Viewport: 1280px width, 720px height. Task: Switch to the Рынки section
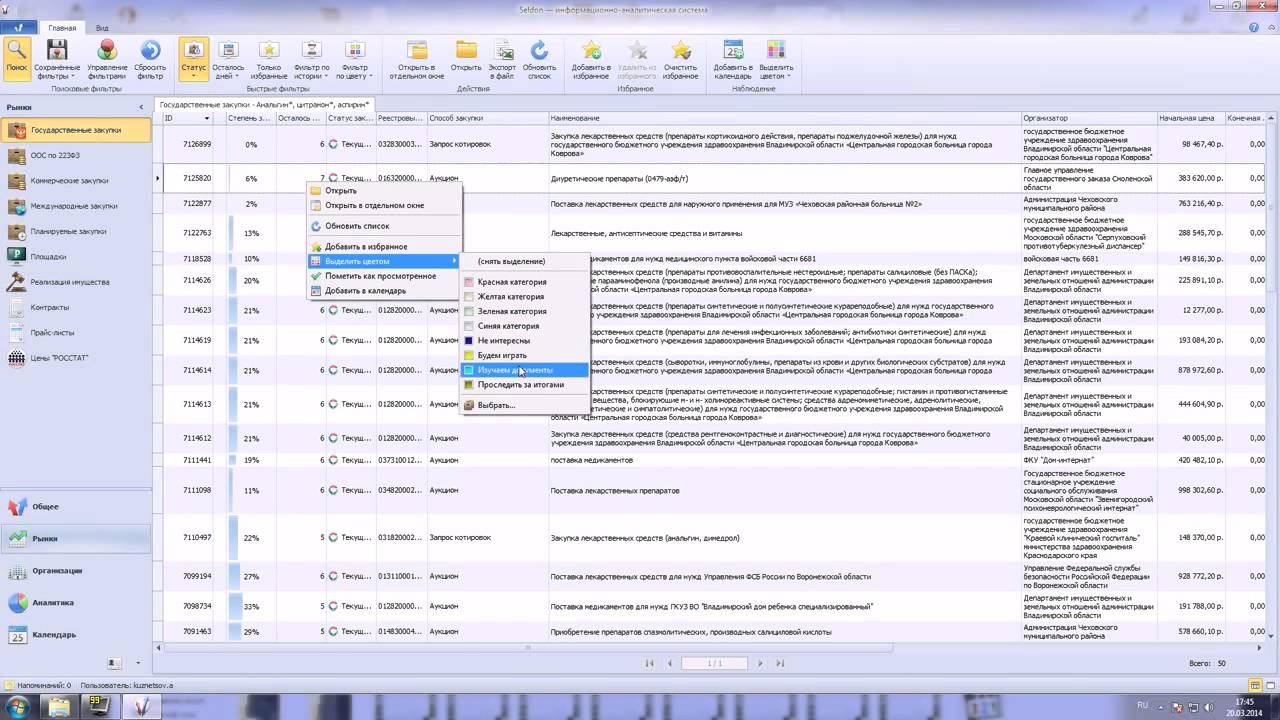(x=76, y=539)
